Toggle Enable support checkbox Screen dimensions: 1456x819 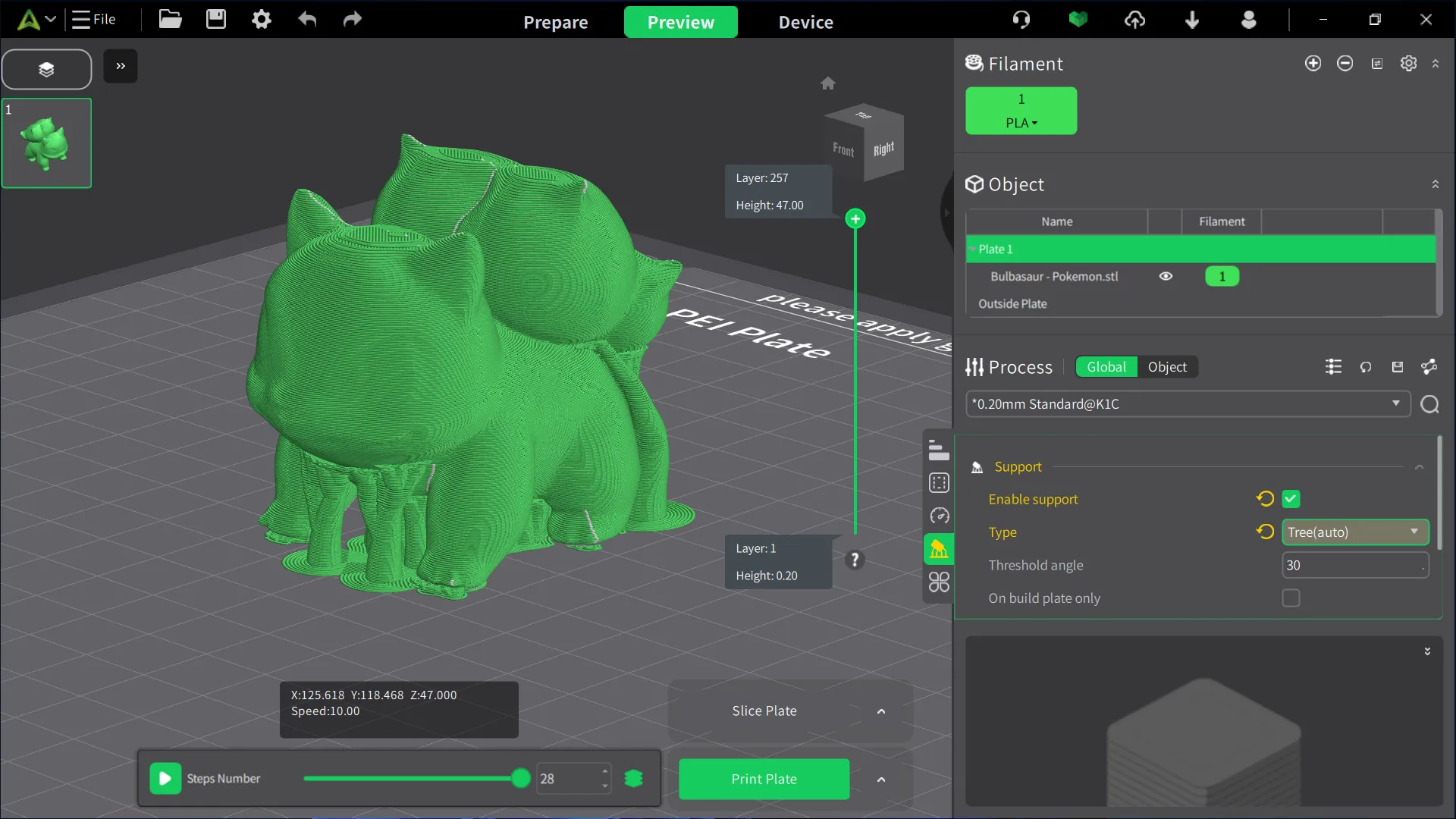tap(1291, 499)
